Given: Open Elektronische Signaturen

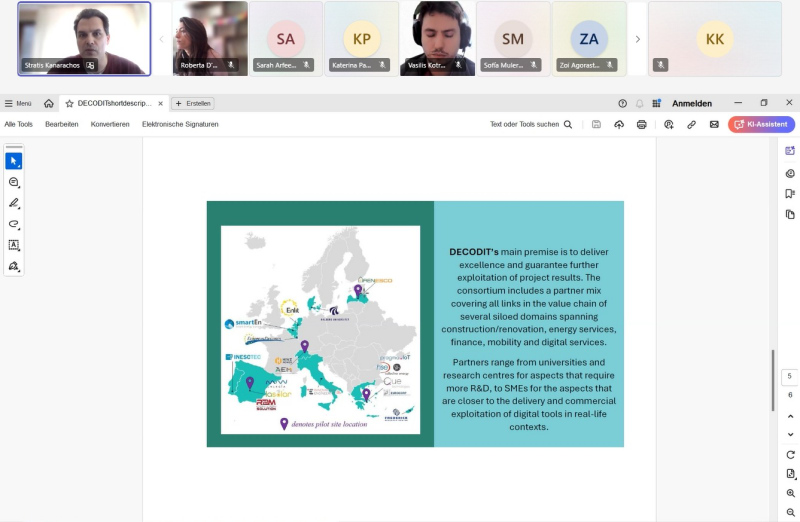Looking at the screenshot, I should (x=180, y=124).
